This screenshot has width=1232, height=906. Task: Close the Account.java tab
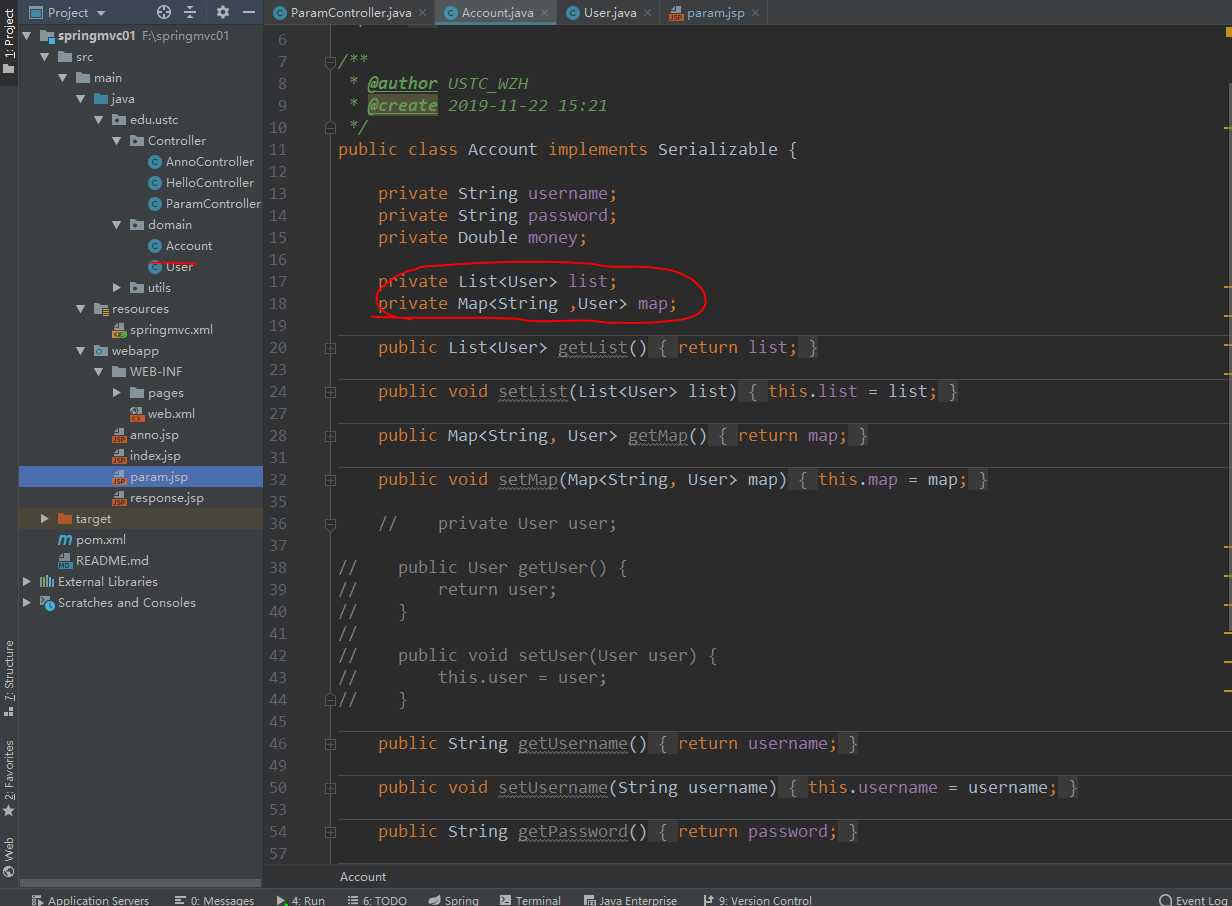[x=544, y=13]
